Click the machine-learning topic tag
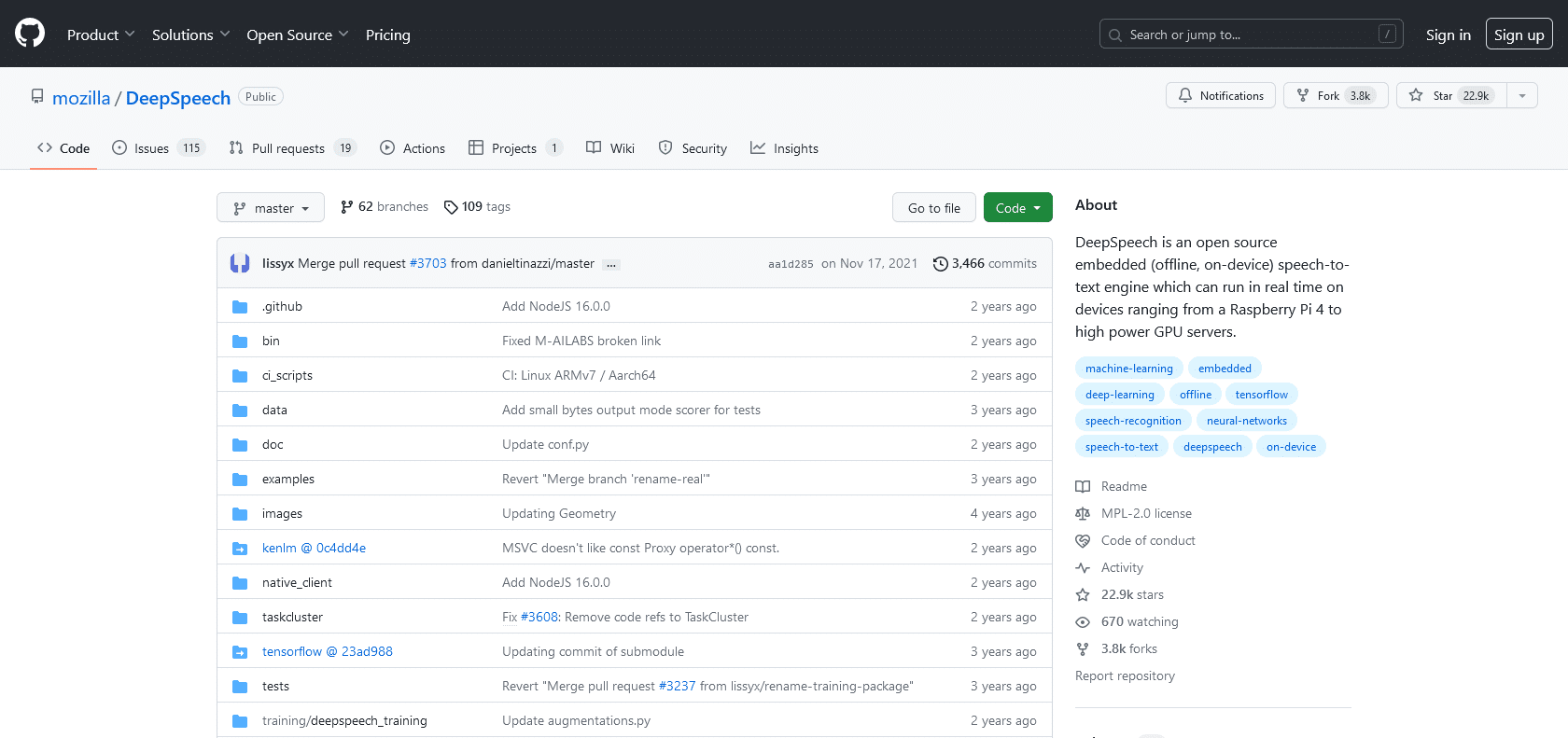 [1129, 369]
